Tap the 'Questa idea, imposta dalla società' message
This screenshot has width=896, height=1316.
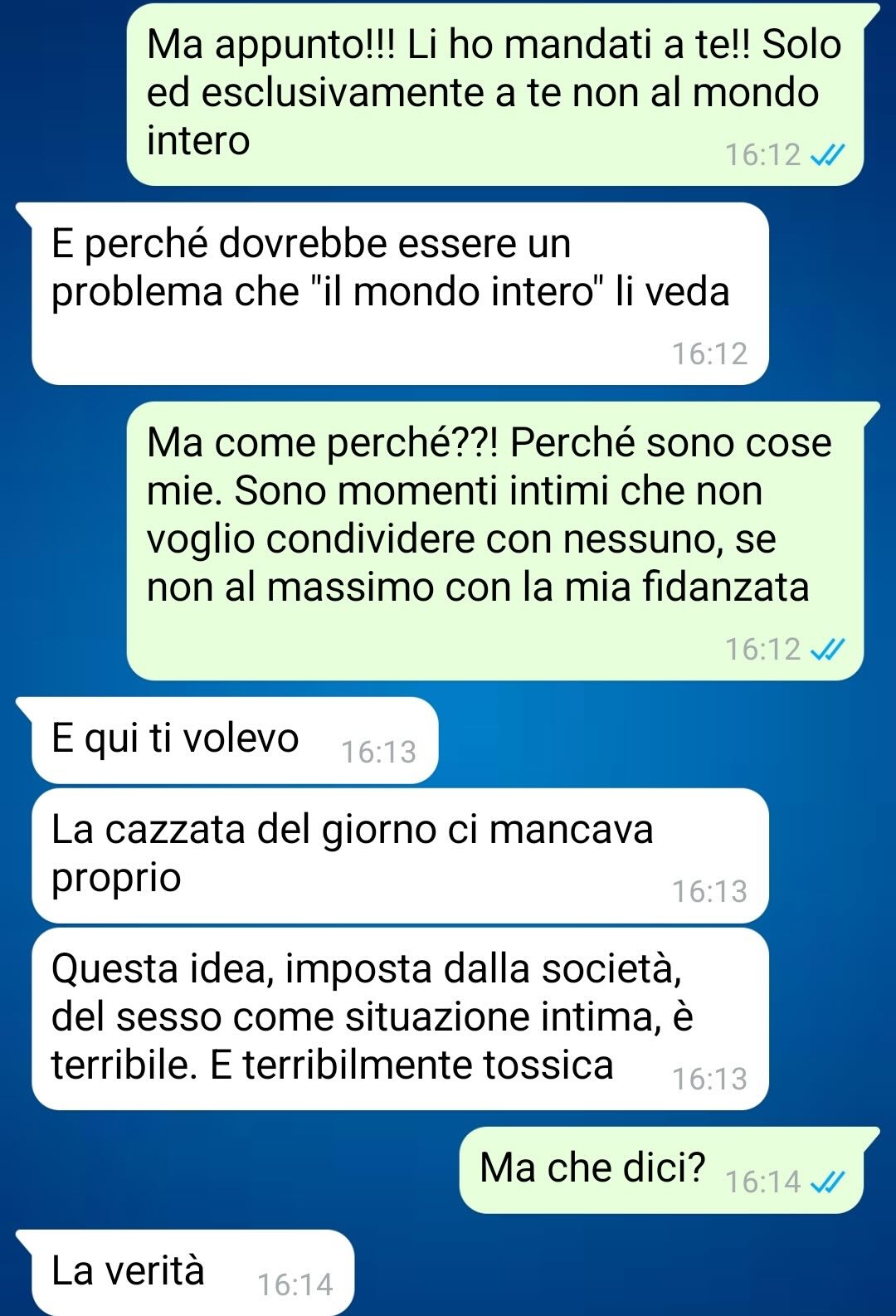coord(400,1019)
